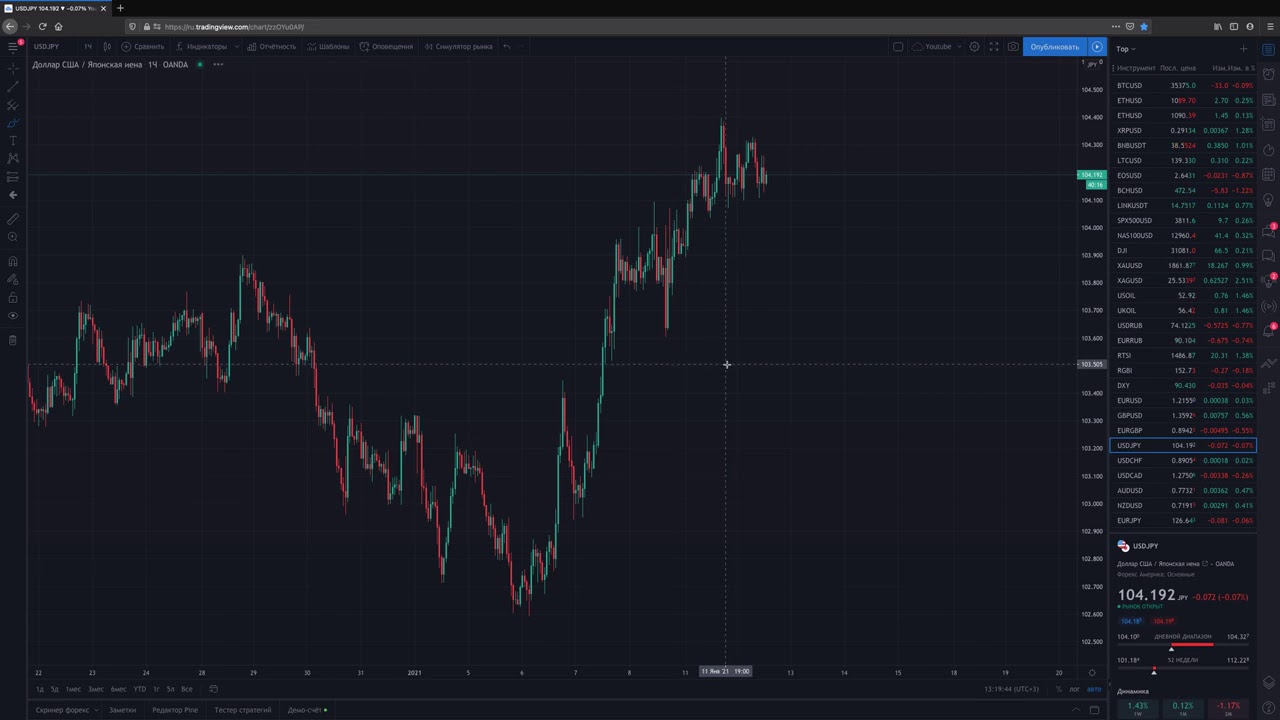The width and height of the screenshot is (1280, 720).
Task: Toggle fullscreen chart mode
Action: click(994, 46)
